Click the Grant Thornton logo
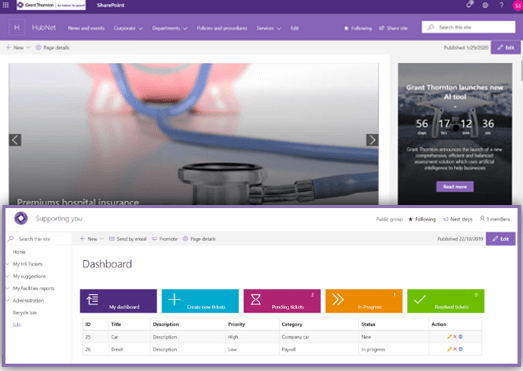 51,5
